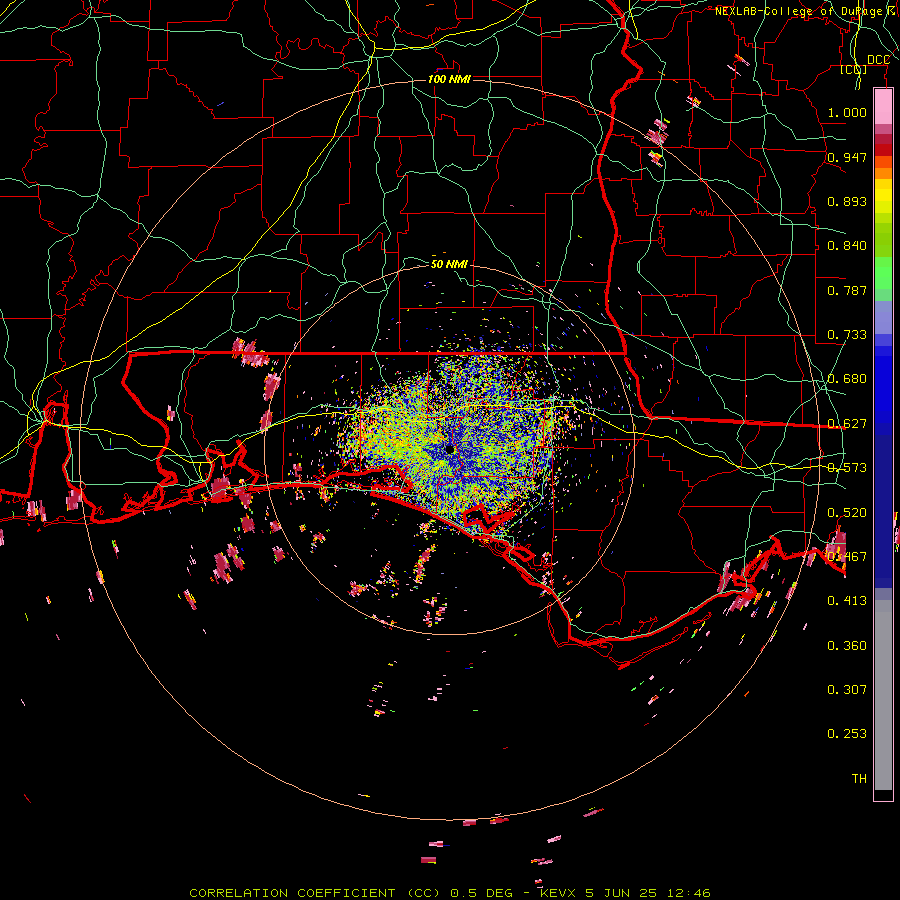Click the 0.520 legend value
Screen dimensions: 900x900
point(847,512)
